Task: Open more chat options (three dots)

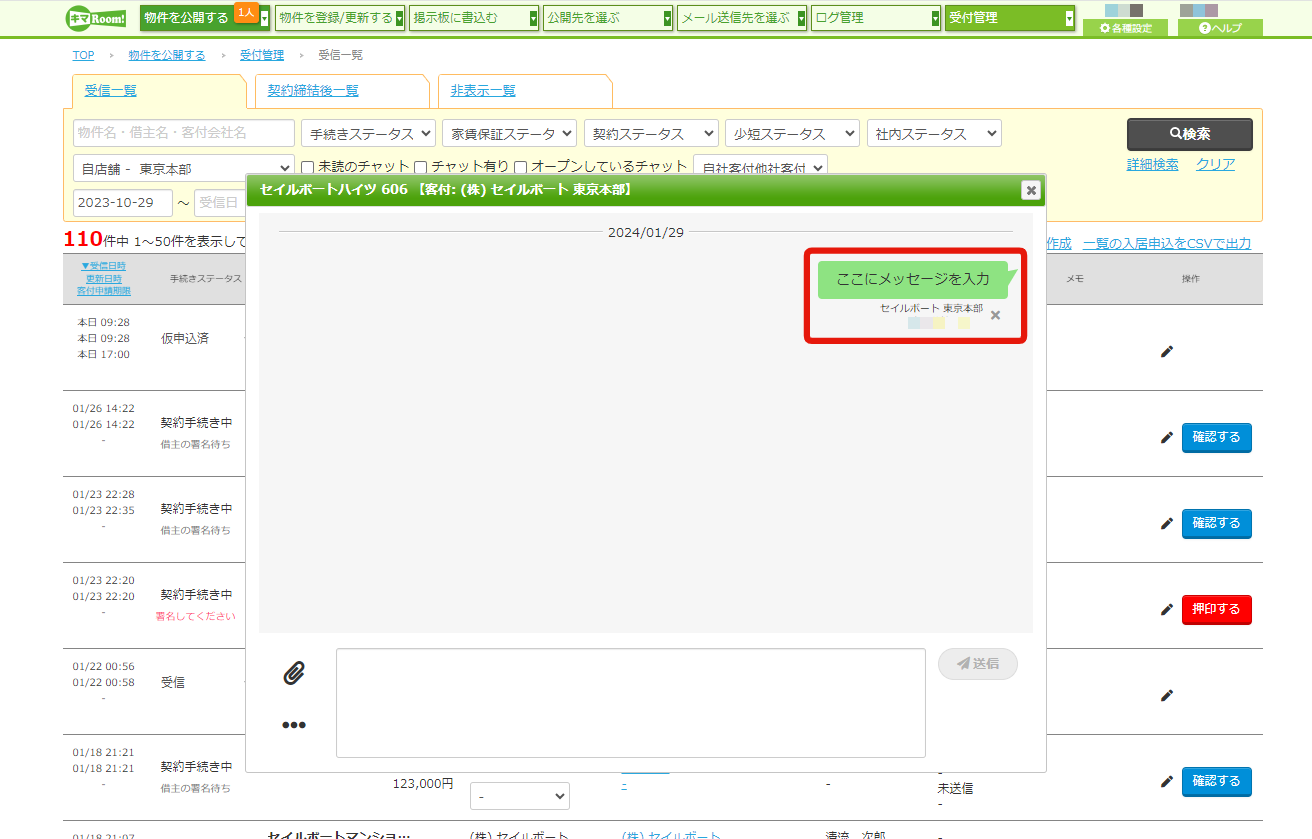Action: click(293, 725)
